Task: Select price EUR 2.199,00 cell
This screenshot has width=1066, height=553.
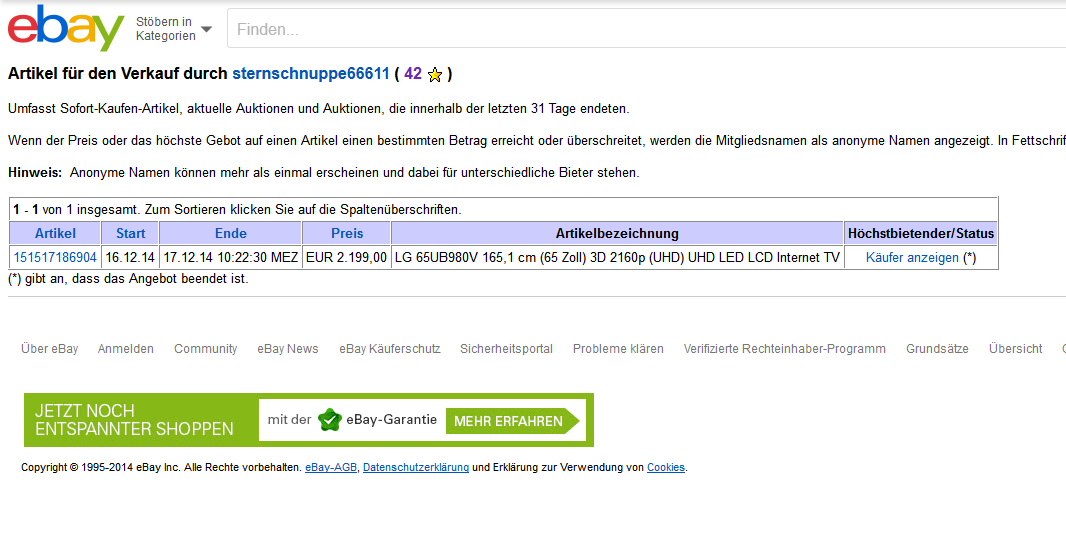Action: [x=346, y=257]
